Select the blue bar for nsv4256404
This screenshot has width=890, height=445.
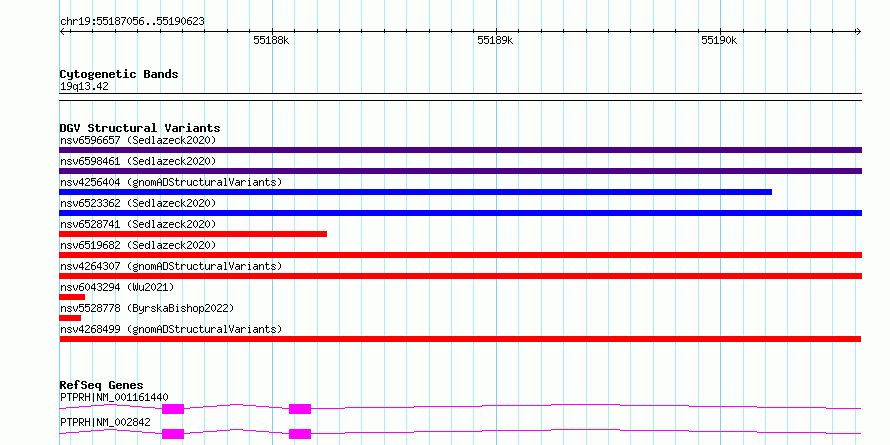[x=415, y=192]
